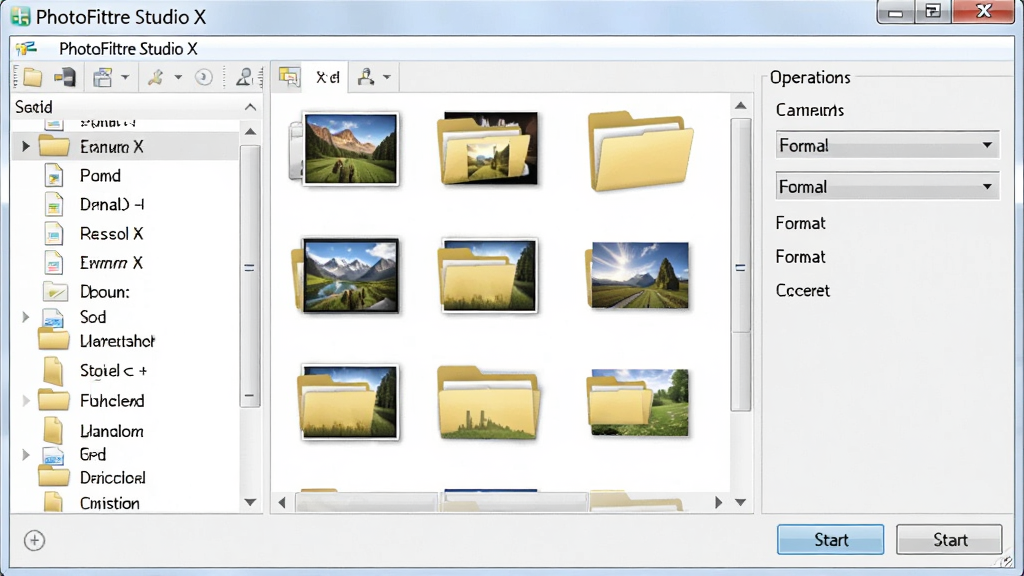The image size is (1024, 576).
Task: Click the brush tool icon in the toolbar
Action: pyautogui.click(x=155, y=78)
